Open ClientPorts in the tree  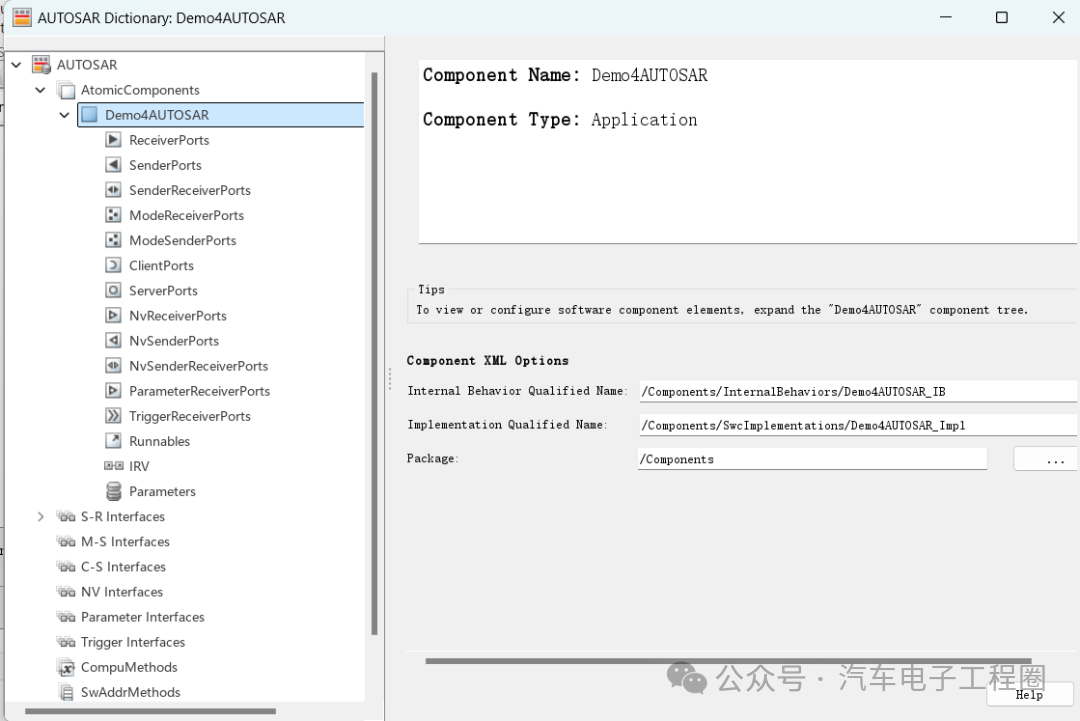point(161,266)
